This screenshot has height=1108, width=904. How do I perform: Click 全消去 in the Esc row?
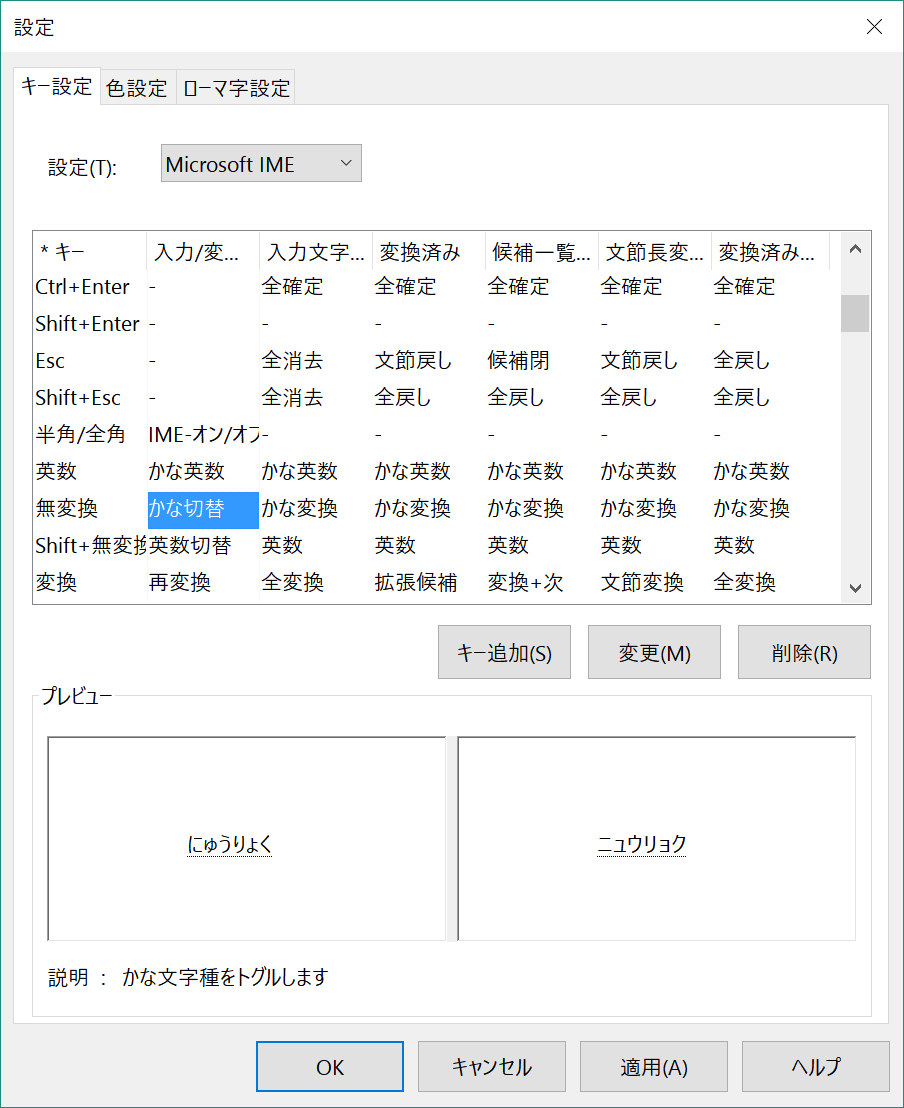pyautogui.click(x=292, y=361)
